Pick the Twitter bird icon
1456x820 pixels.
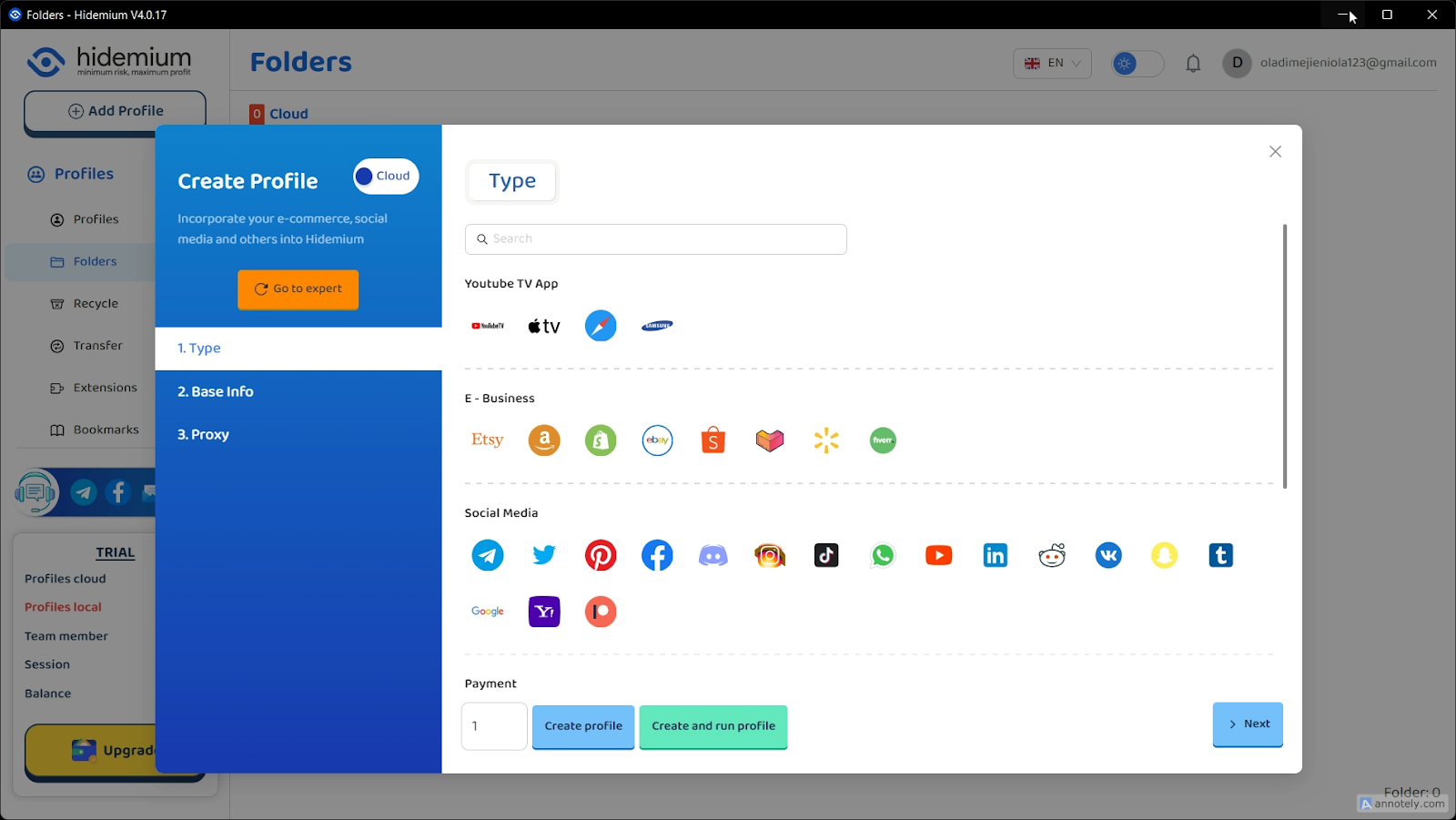[544, 555]
